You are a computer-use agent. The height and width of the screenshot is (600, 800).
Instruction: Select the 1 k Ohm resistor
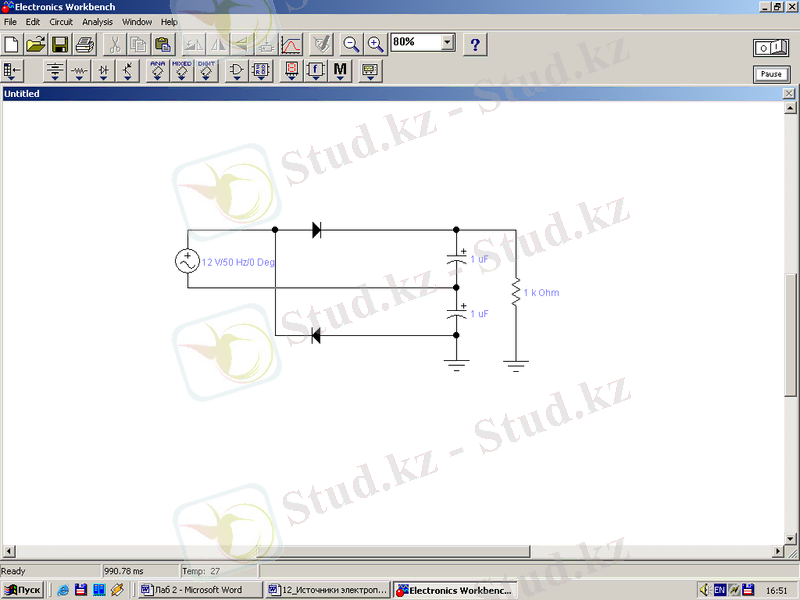point(516,292)
